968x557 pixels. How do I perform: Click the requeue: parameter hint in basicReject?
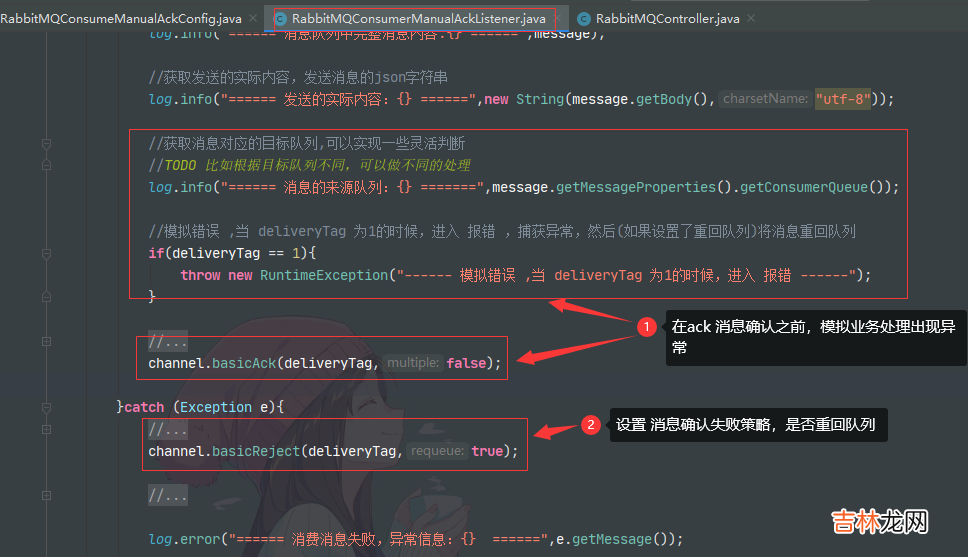(x=437, y=451)
